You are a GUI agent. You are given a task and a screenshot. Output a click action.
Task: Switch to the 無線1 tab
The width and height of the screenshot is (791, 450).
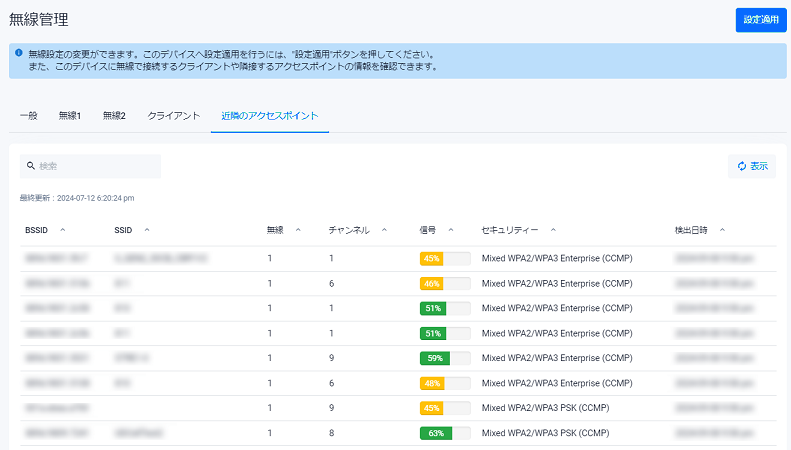coord(70,116)
